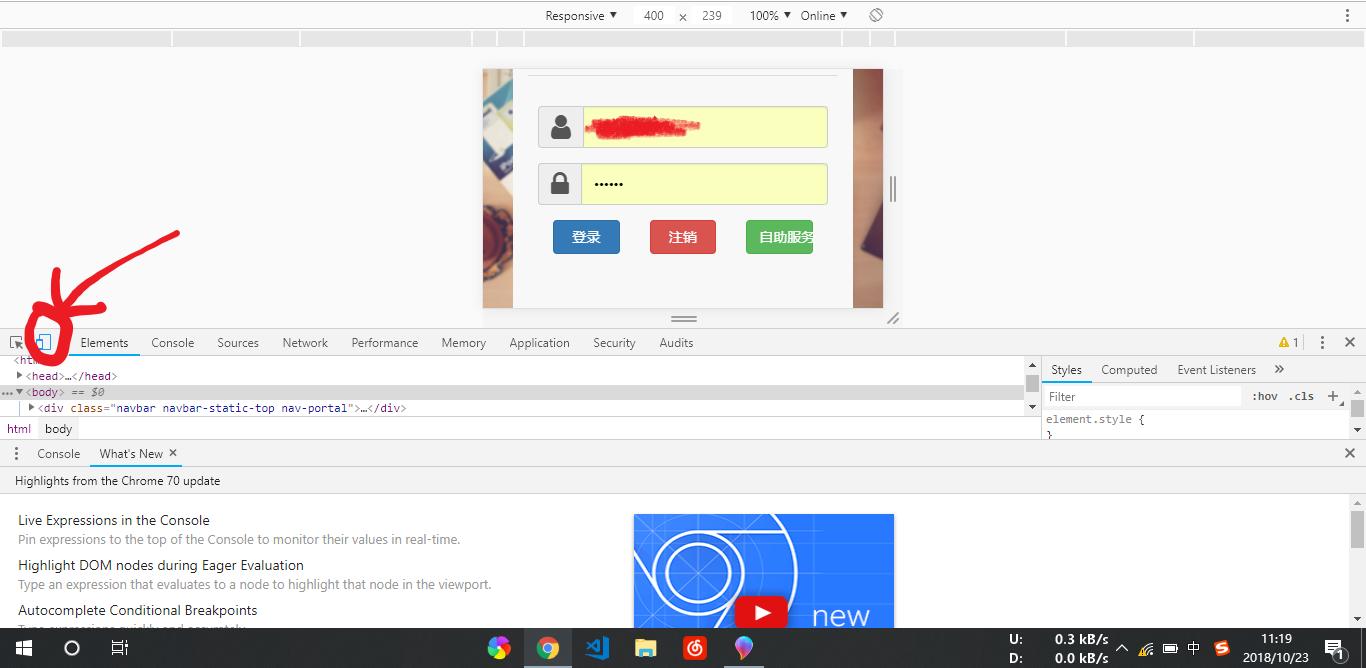Image resolution: width=1366 pixels, height=668 pixels.
Task: Click the yellow warning count indicator
Action: [x=1289, y=342]
